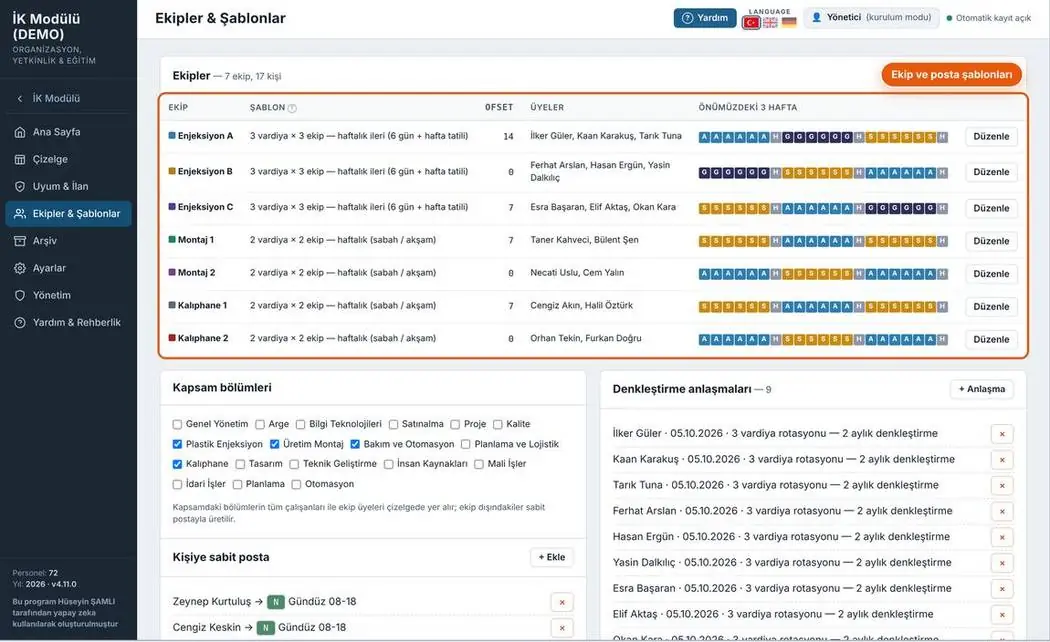Click + Ekle in Kişiye sabit posta
1050x642 pixels.
point(552,557)
